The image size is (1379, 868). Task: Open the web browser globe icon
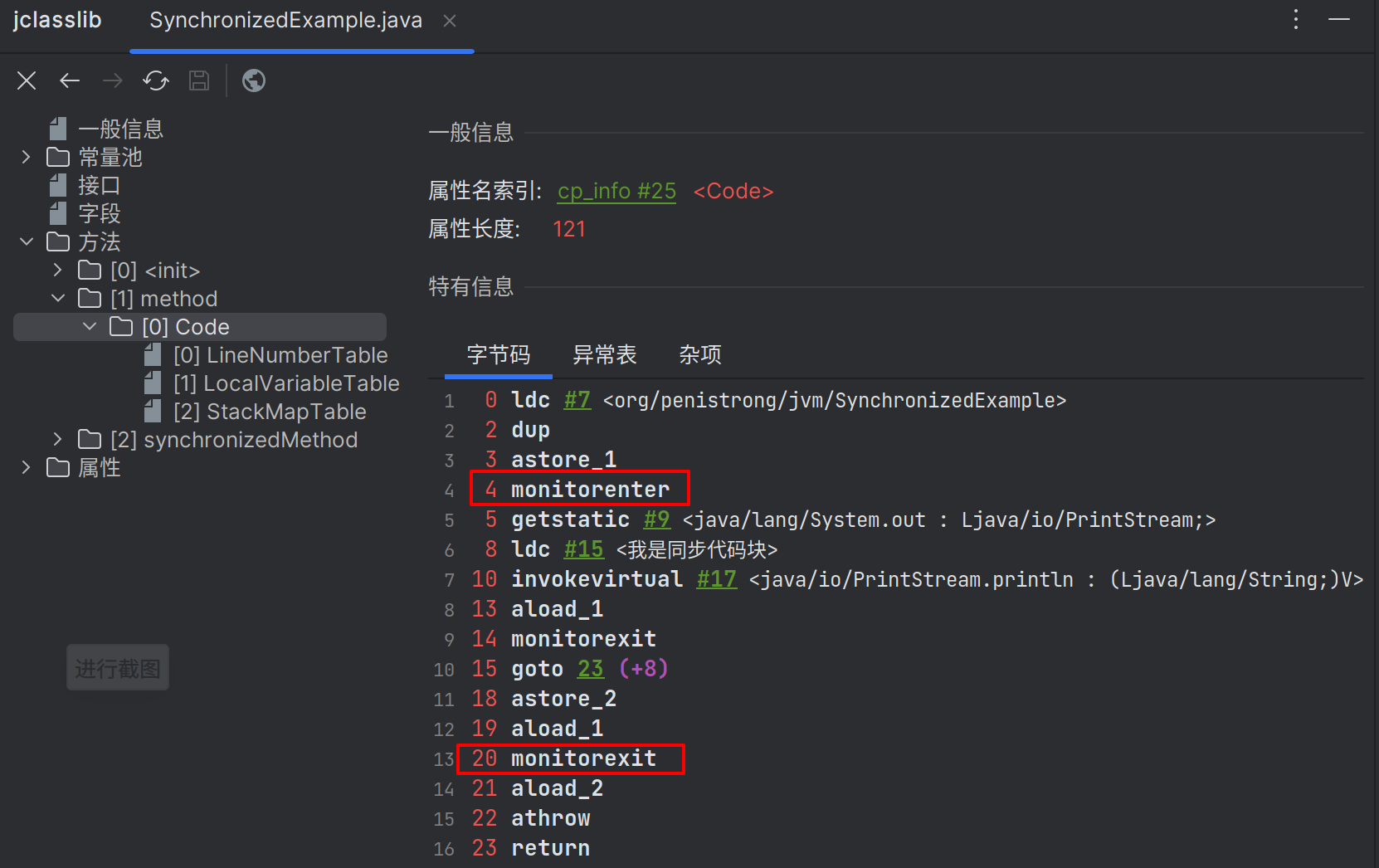(x=254, y=80)
